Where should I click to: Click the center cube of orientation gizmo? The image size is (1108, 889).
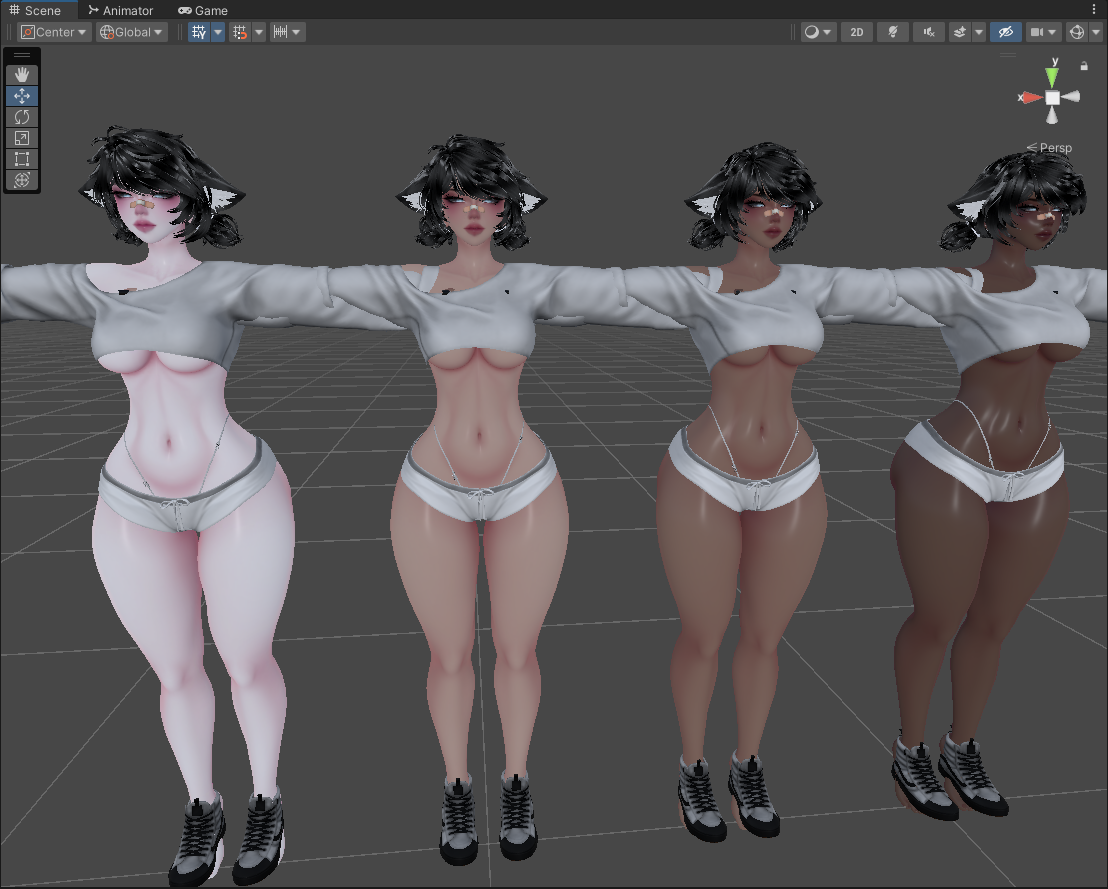pos(1052,98)
